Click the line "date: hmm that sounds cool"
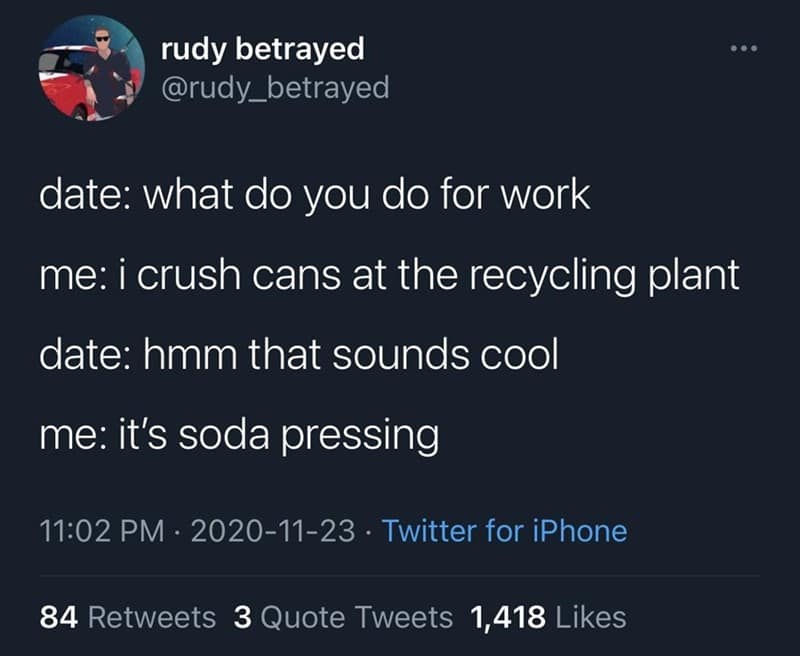800x656 pixels. 297,356
